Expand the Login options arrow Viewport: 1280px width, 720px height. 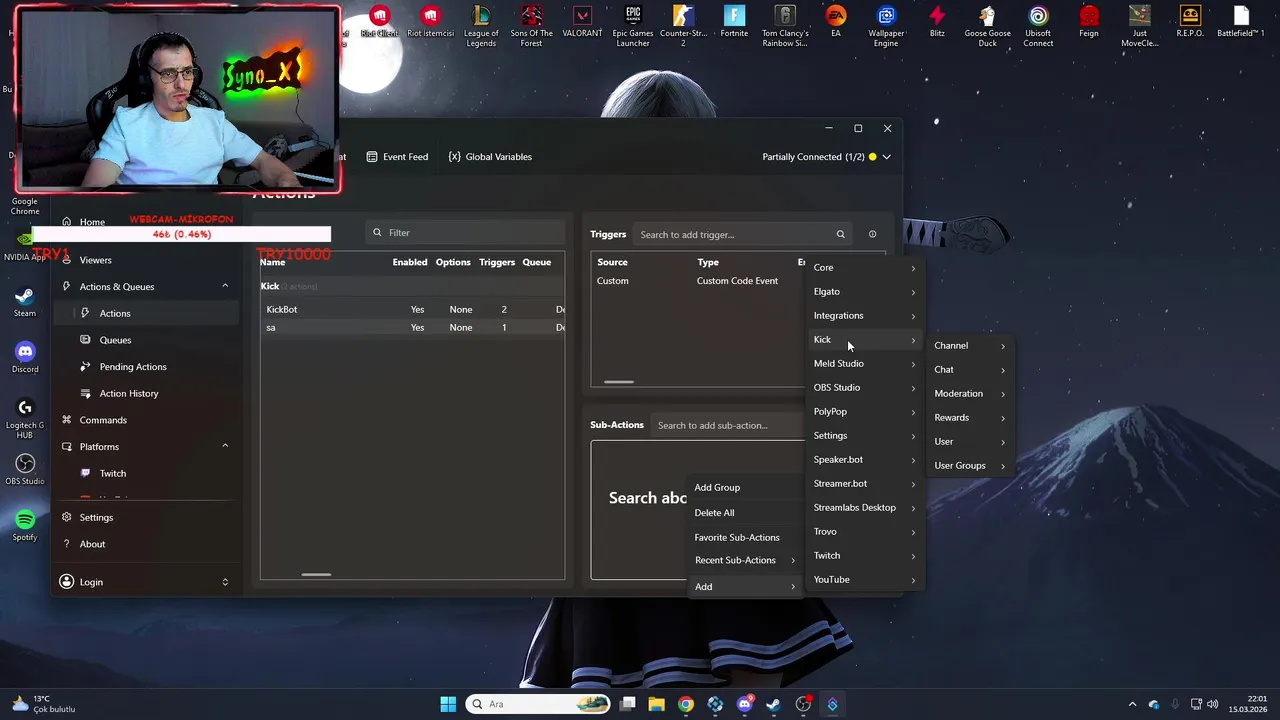(225, 582)
